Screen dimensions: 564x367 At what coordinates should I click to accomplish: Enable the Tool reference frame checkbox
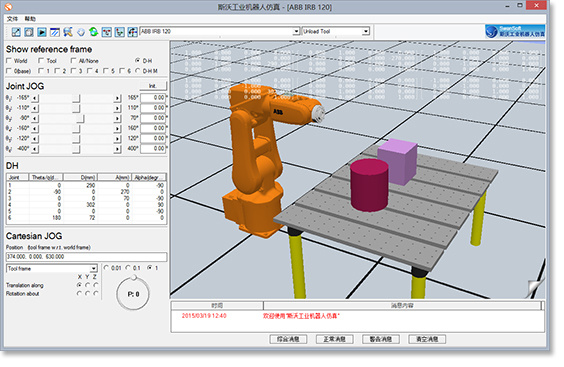coord(41,60)
